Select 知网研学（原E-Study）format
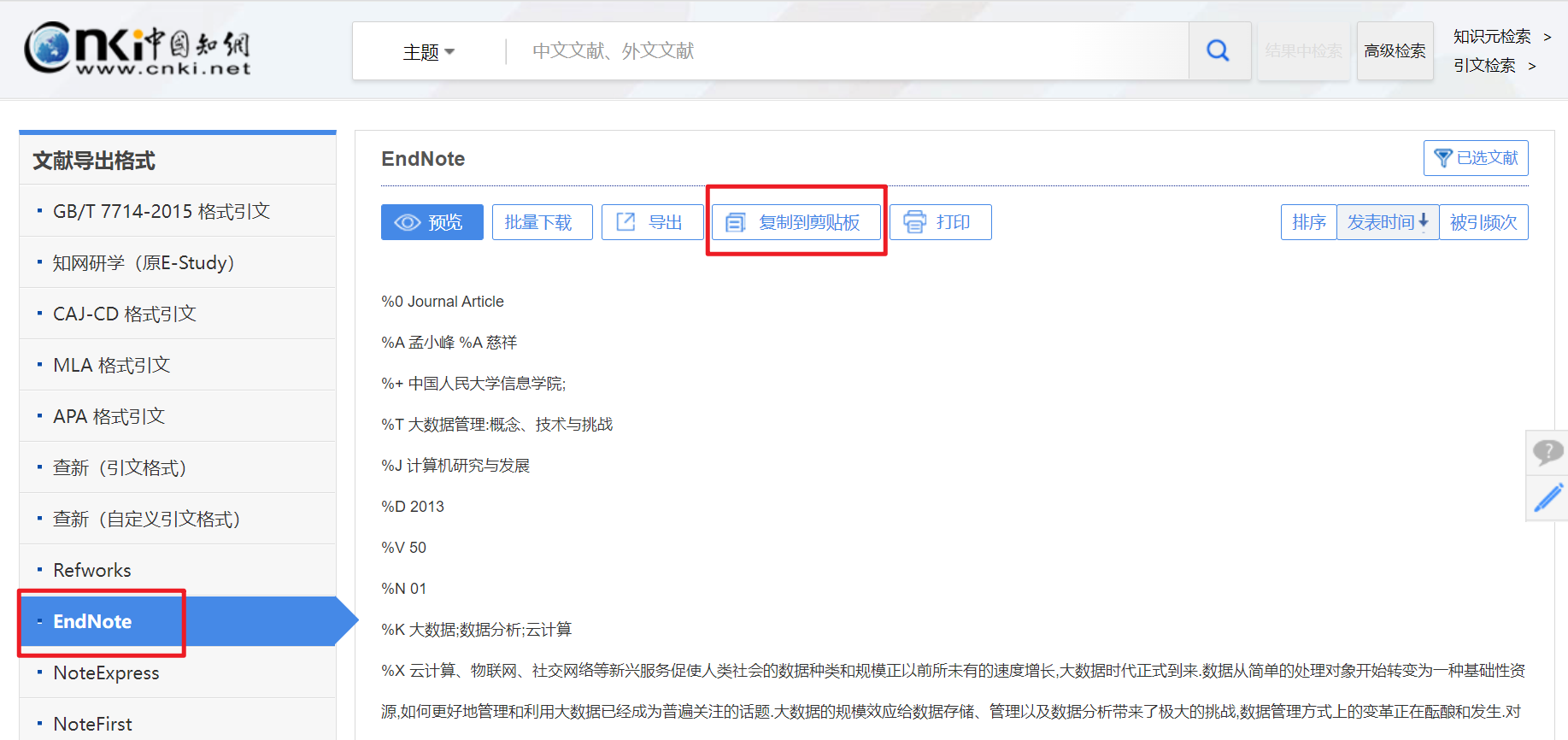 178,262
